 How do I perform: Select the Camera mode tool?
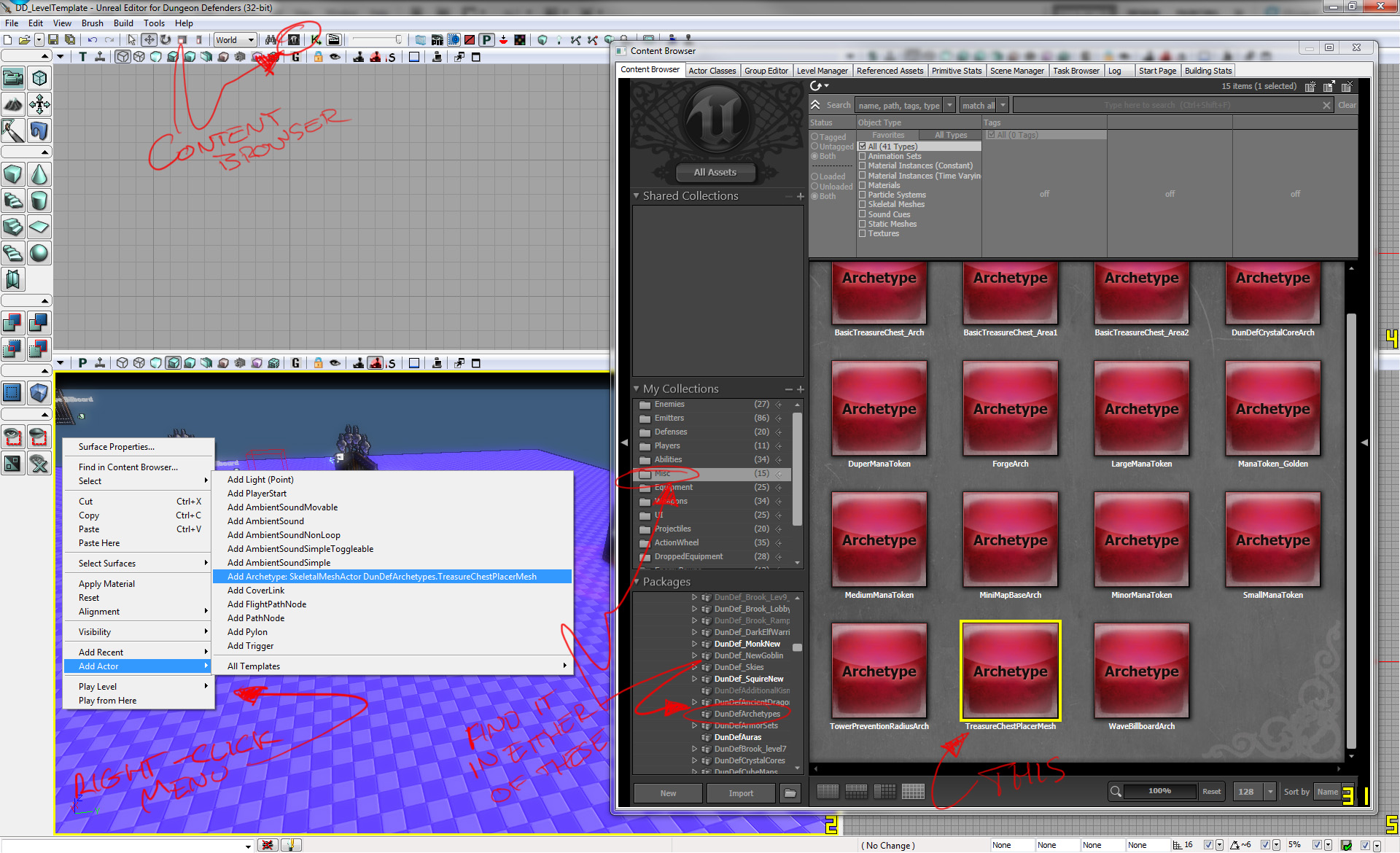[13, 78]
